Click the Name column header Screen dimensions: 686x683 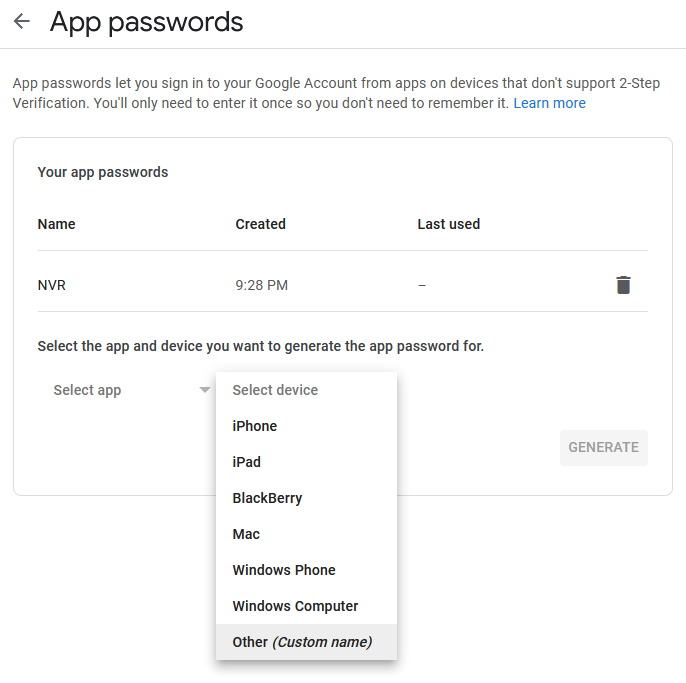coord(56,224)
